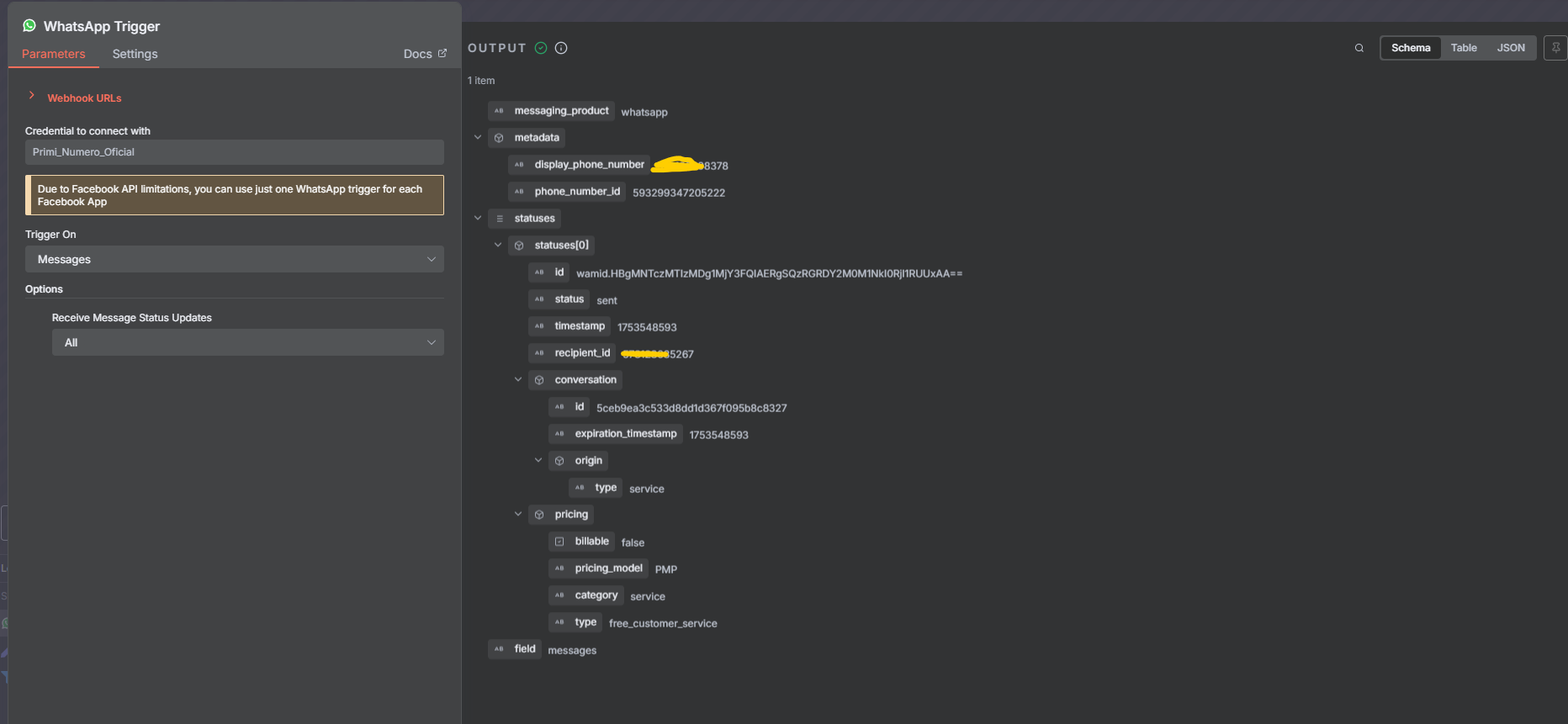1568x724 pixels.
Task: Click the statuses array pill
Action: click(x=524, y=219)
